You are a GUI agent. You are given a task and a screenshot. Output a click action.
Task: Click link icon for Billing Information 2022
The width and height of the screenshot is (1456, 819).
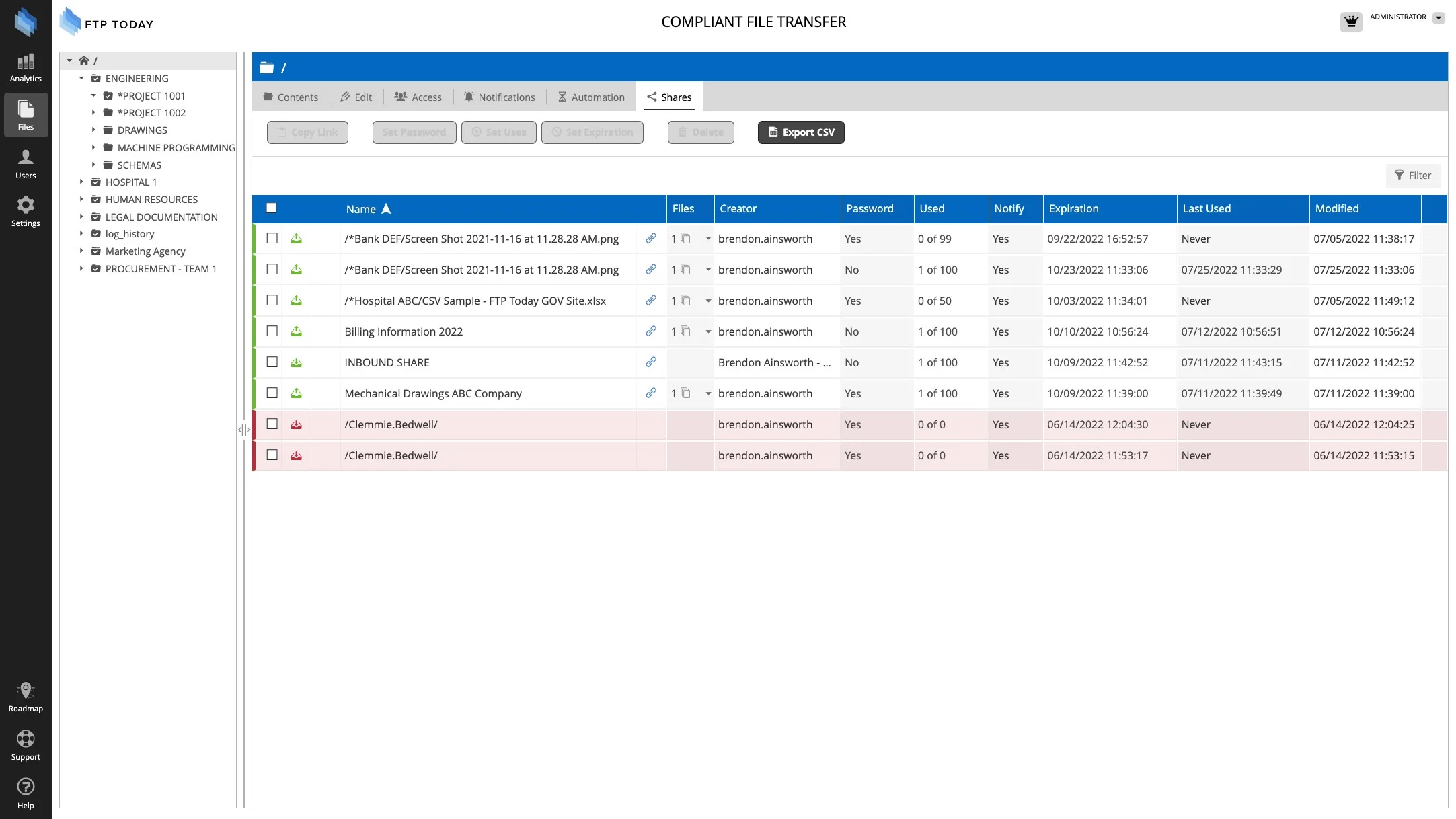tap(650, 331)
